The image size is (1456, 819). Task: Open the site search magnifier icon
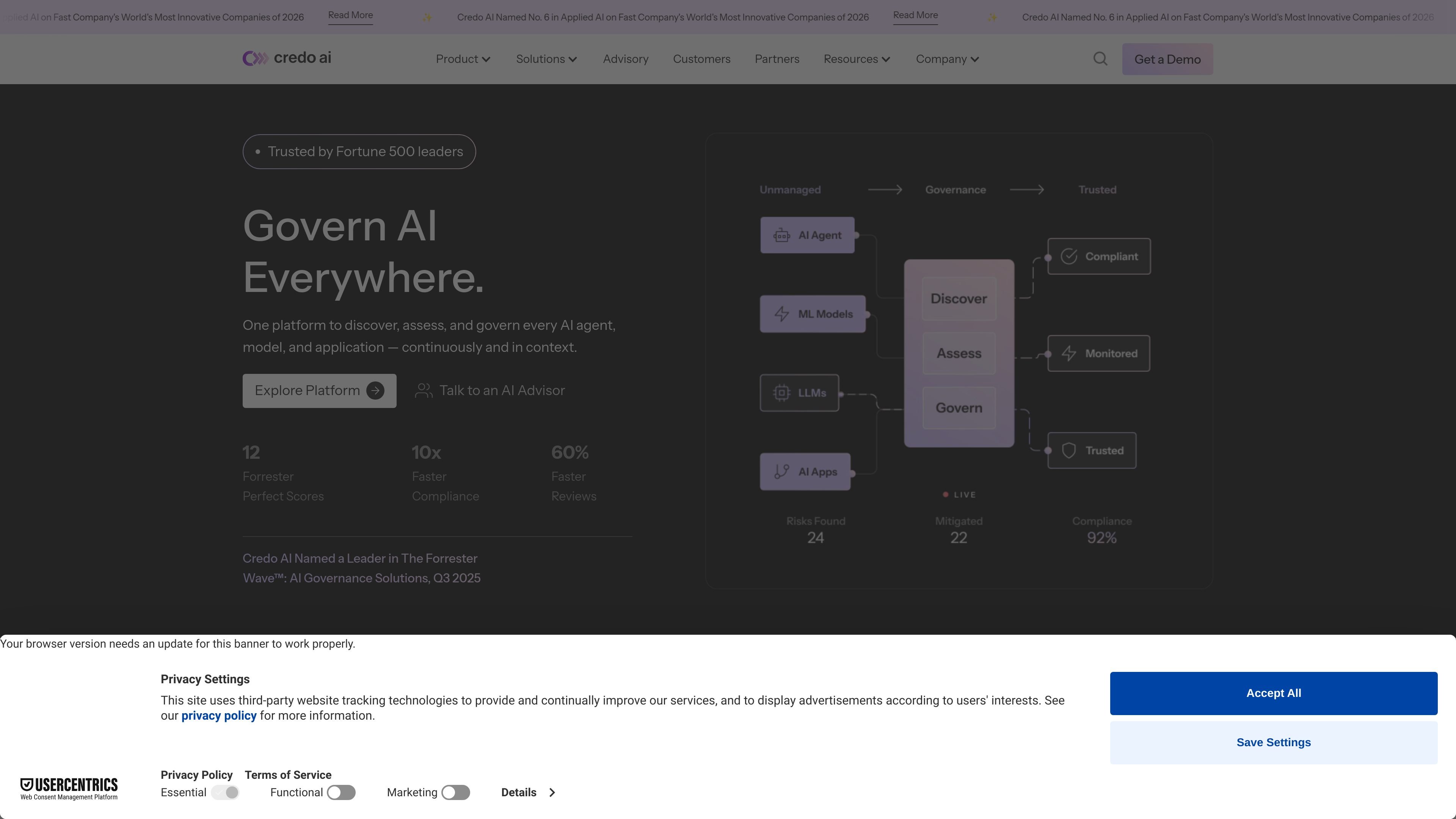(x=1100, y=59)
